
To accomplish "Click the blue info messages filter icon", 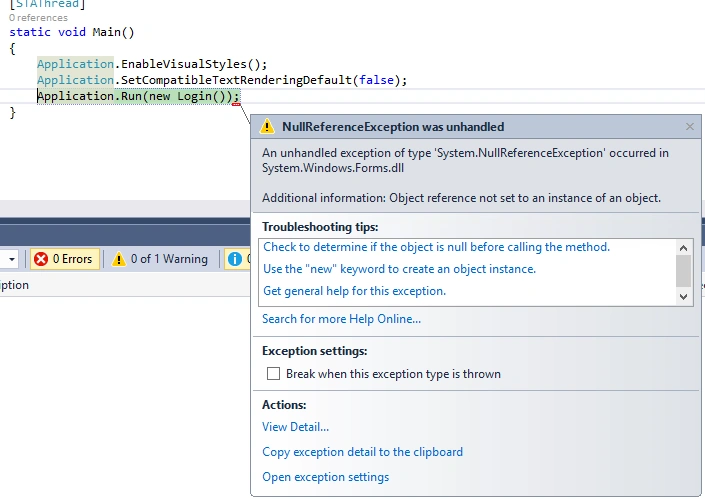I will 235,259.
